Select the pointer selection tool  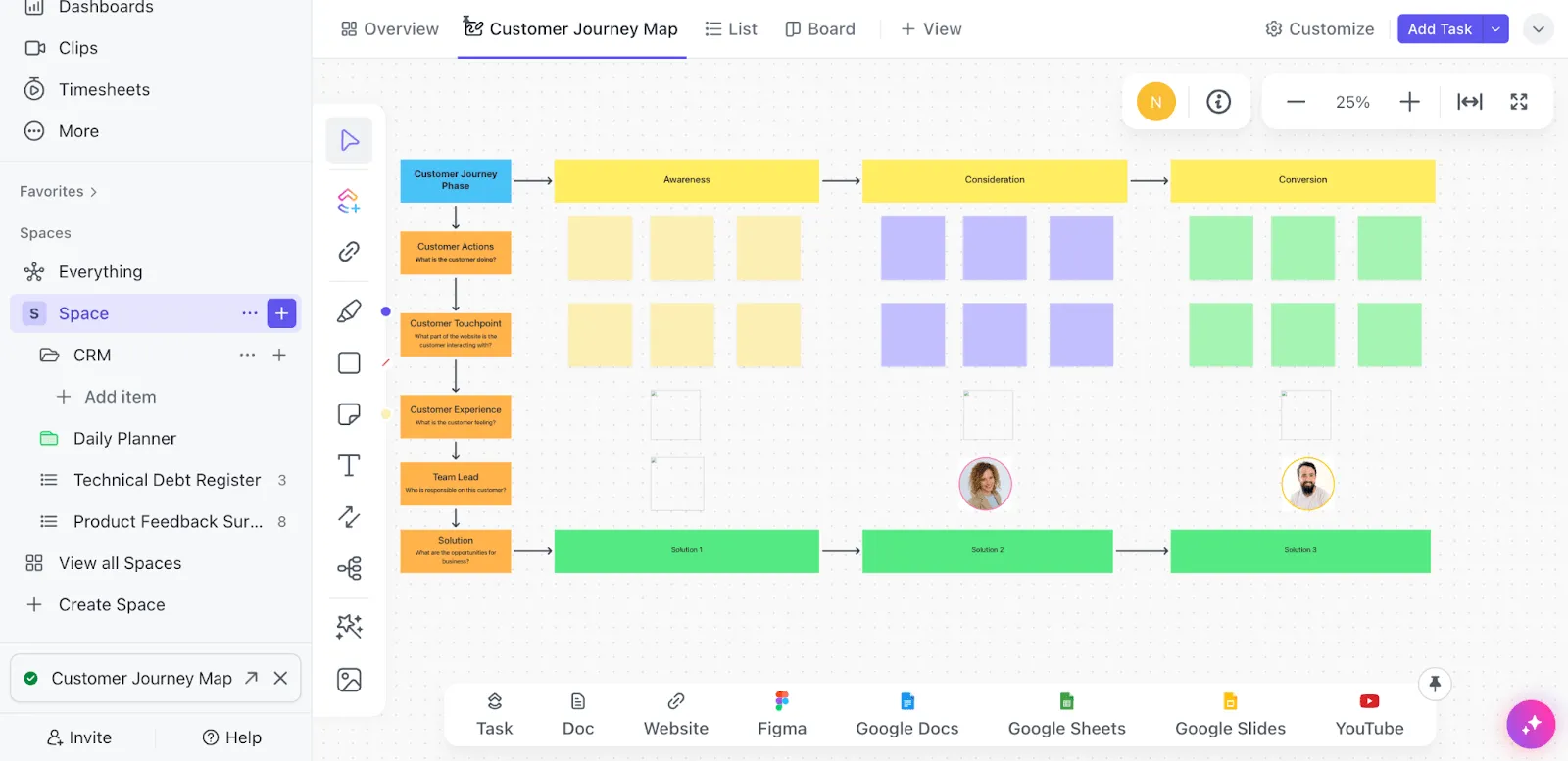coord(349,140)
